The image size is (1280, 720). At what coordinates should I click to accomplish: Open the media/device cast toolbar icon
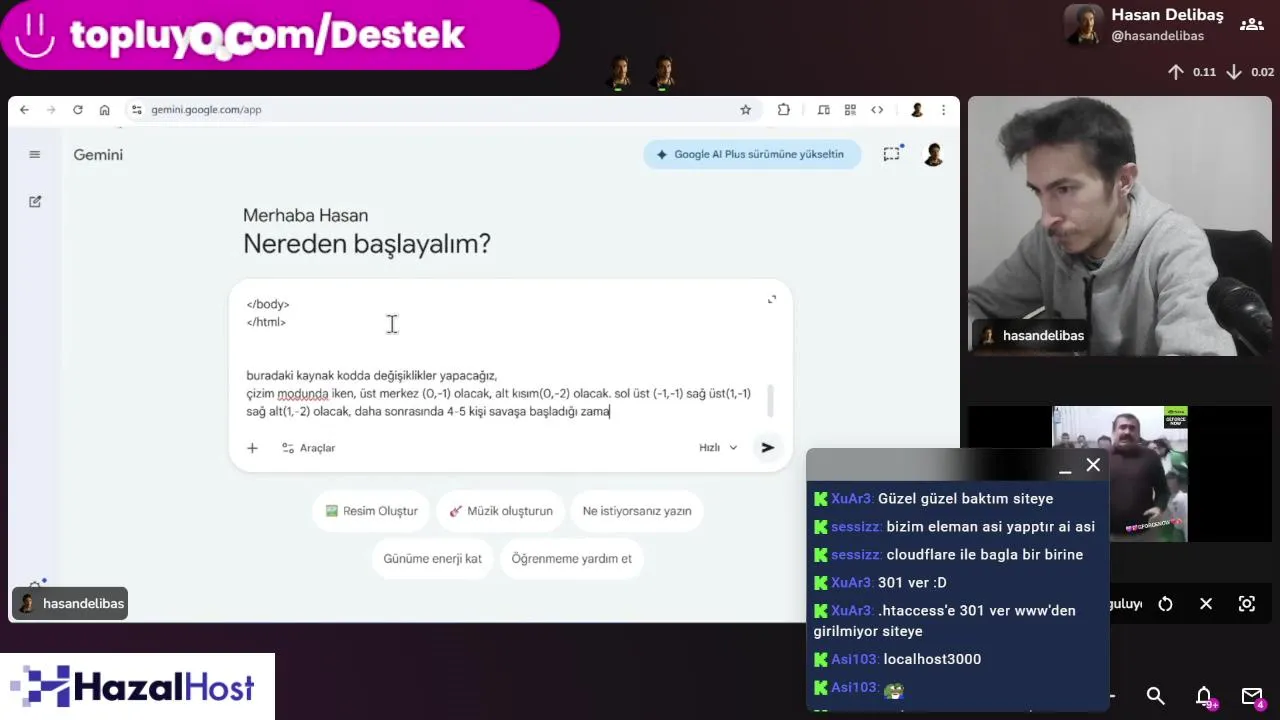click(x=823, y=110)
